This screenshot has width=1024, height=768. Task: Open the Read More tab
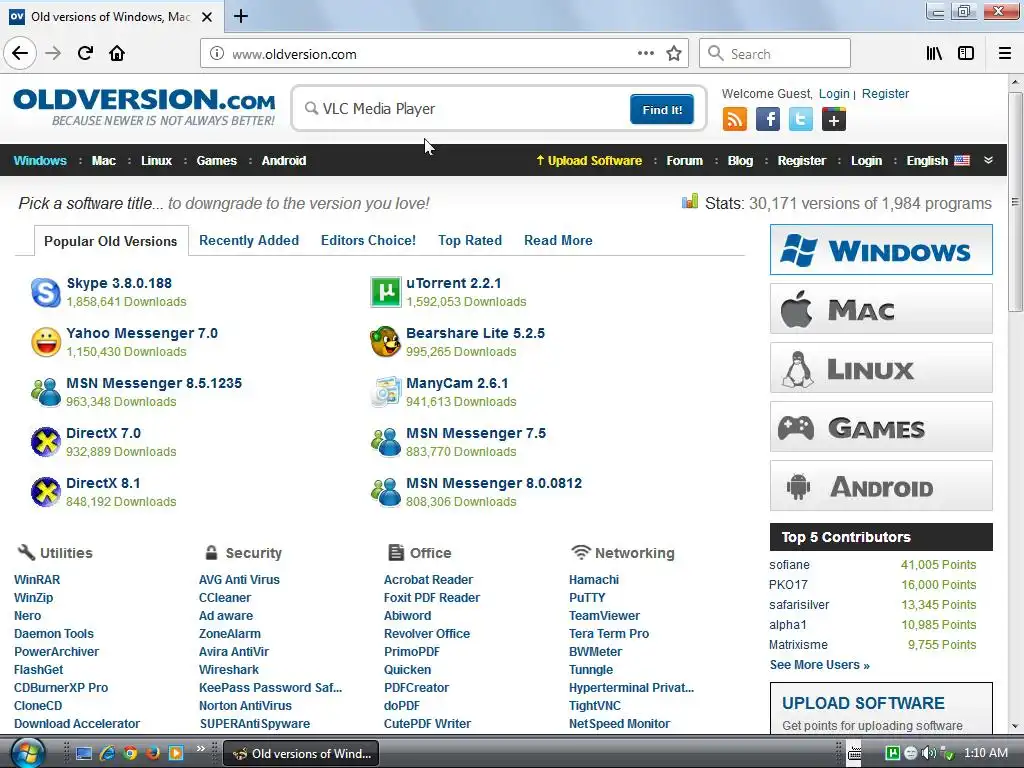click(558, 240)
